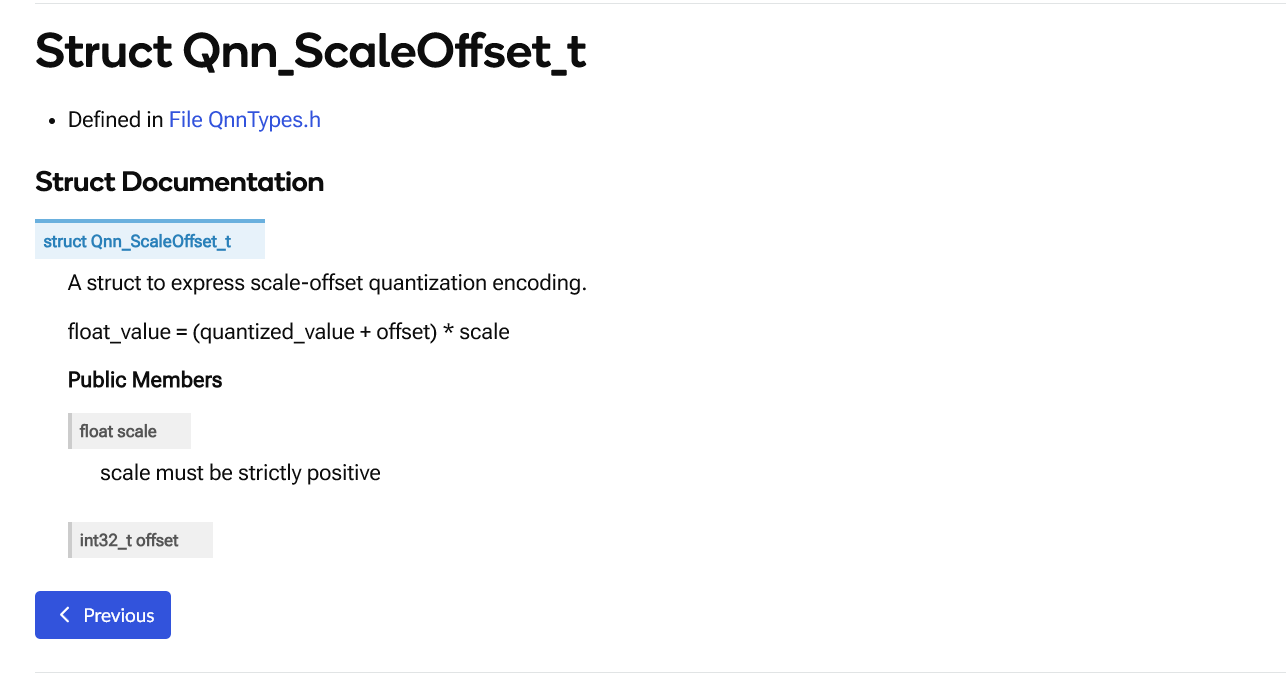Click the word 'offset' in the member entry
Image resolution: width=1286 pixels, height=674 pixels.
pos(157,541)
